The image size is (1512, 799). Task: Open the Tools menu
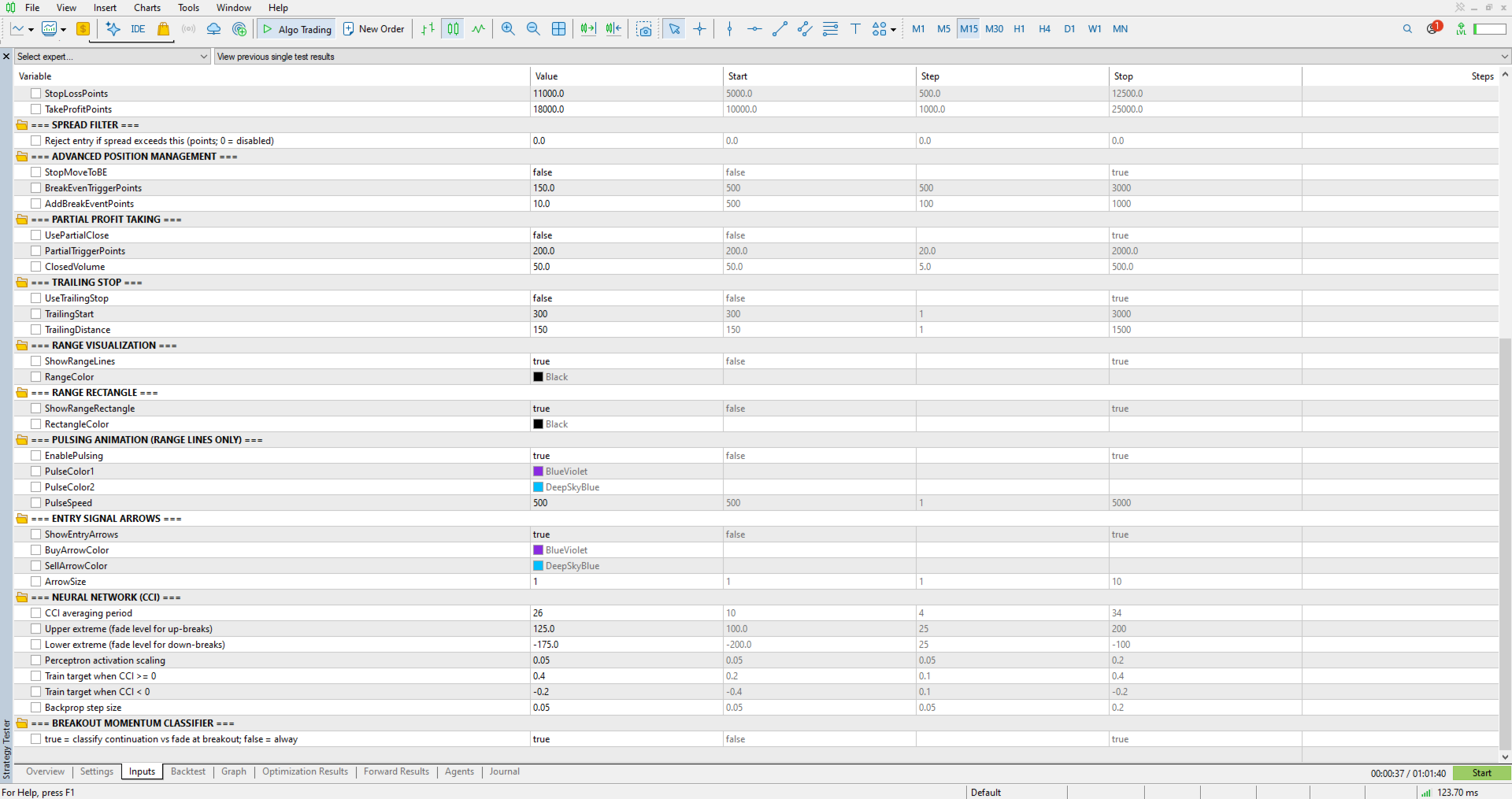click(x=188, y=8)
